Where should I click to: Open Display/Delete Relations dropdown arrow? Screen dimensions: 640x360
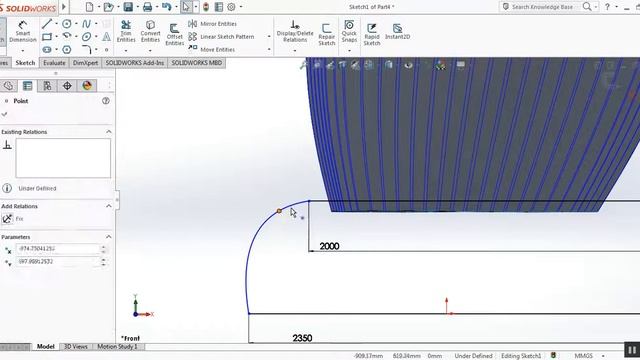tap(295, 50)
